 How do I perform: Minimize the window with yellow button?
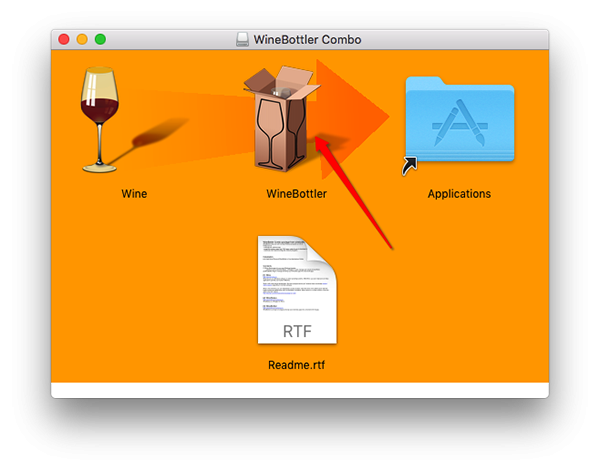pos(82,39)
